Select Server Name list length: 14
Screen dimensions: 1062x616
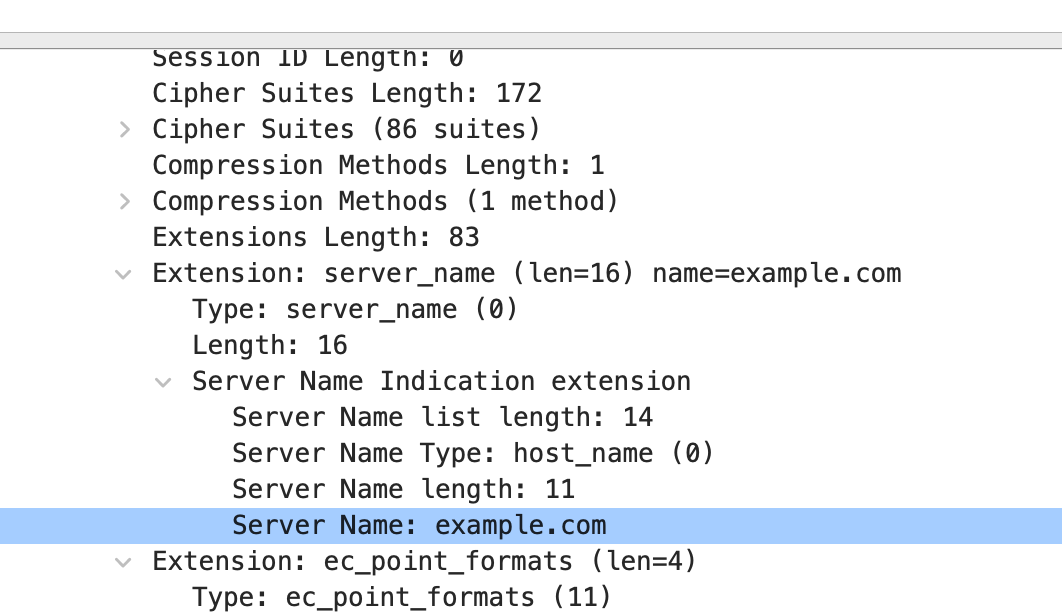(x=442, y=418)
